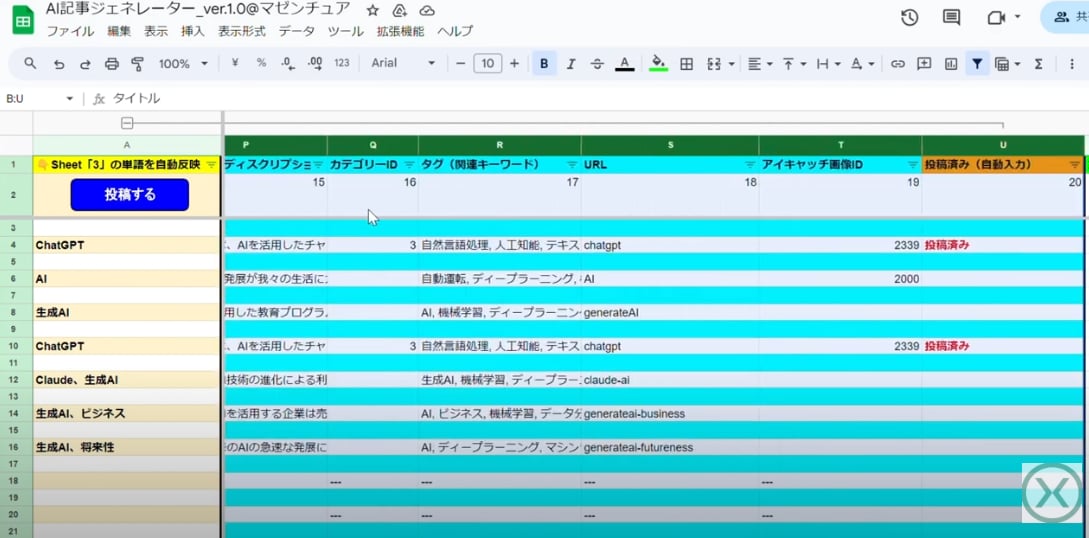This screenshot has height=538, width=1089.
Task: Click the insert link icon
Action: pos(898,64)
